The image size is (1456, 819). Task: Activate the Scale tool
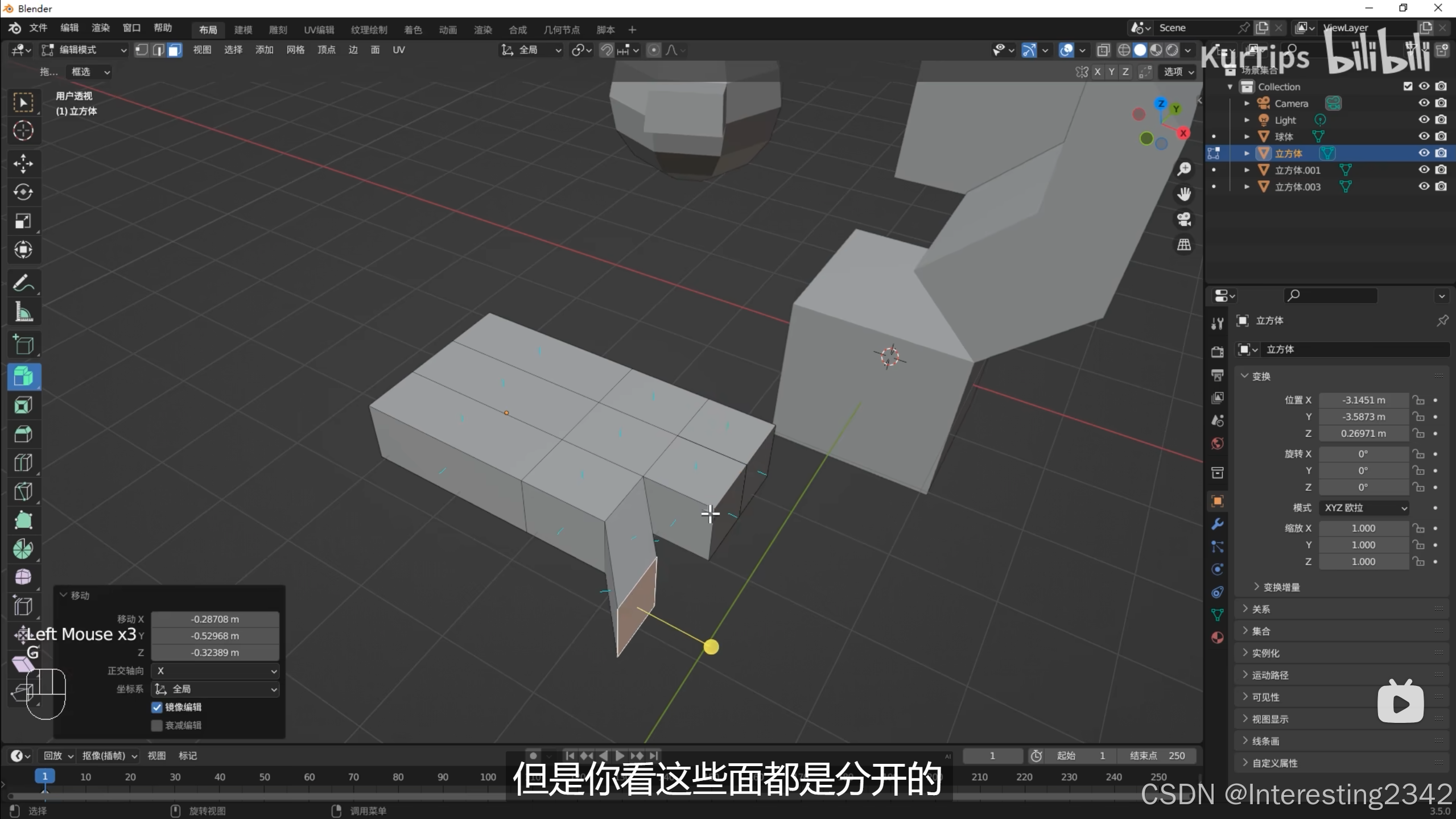(23, 221)
